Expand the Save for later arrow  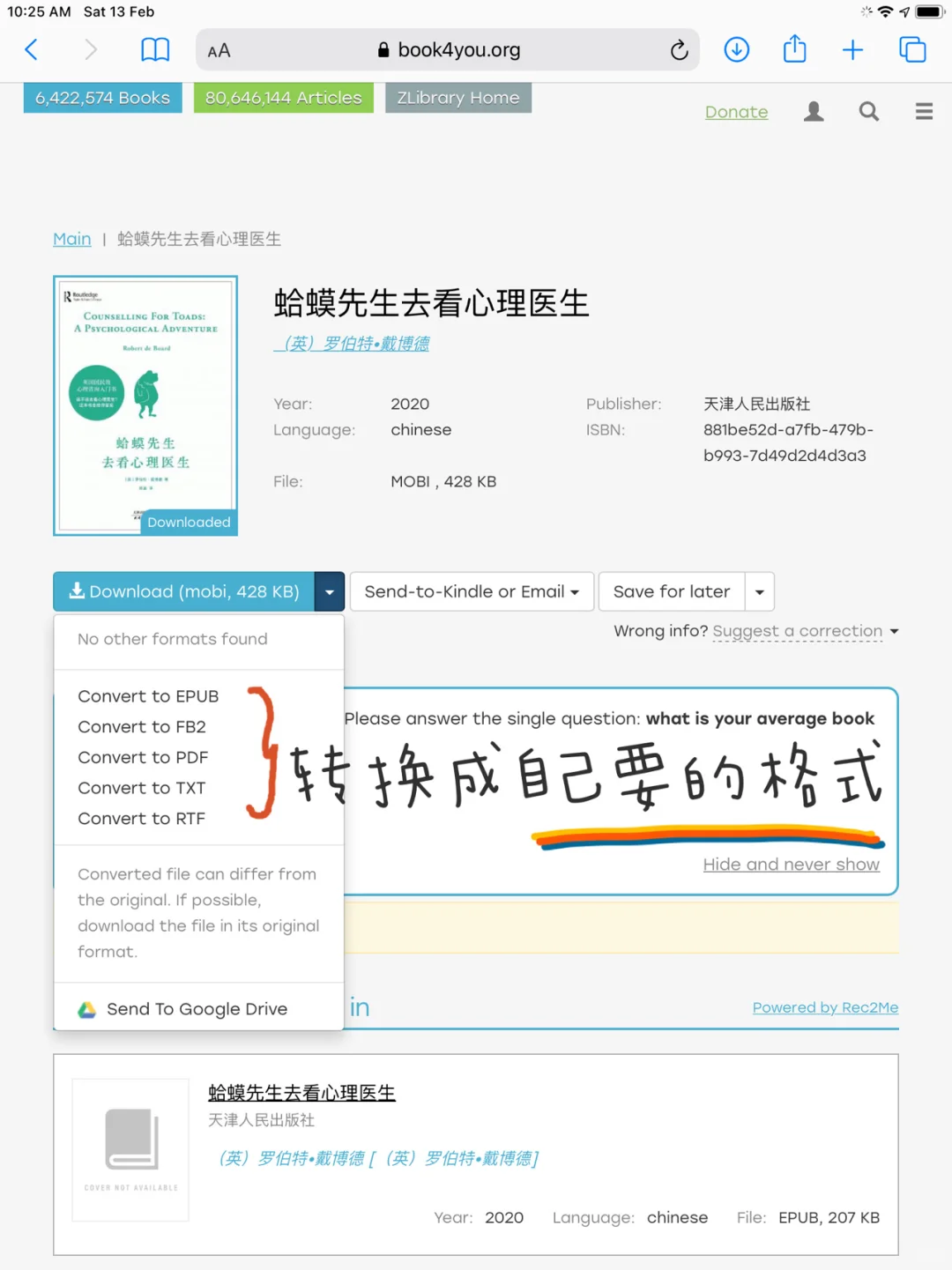coord(760,591)
